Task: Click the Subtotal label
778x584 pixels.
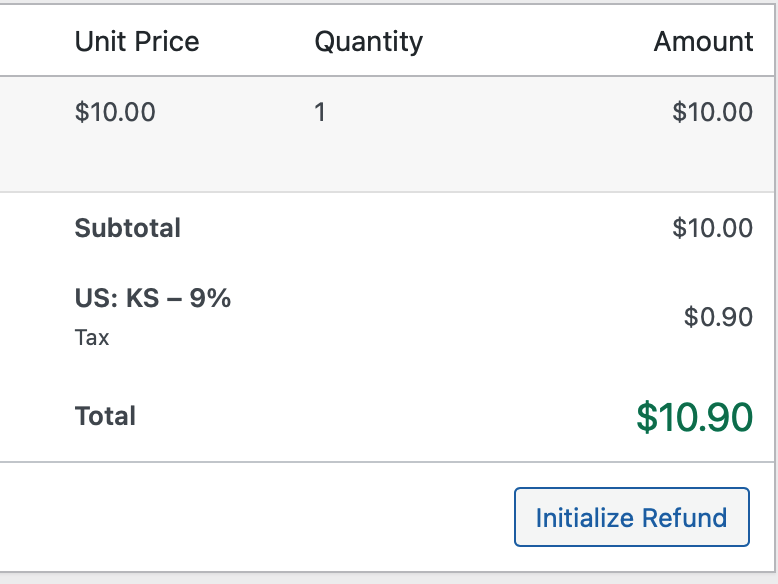Action: point(128,228)
